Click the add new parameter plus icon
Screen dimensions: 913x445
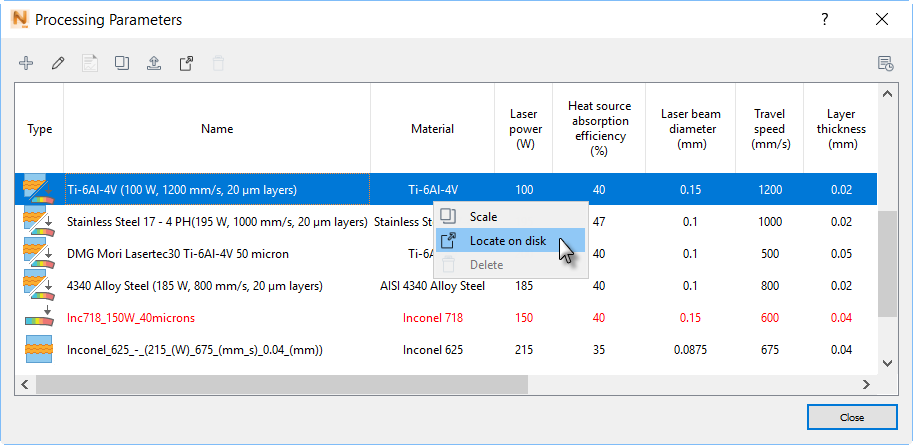click(x=27, y=63)
